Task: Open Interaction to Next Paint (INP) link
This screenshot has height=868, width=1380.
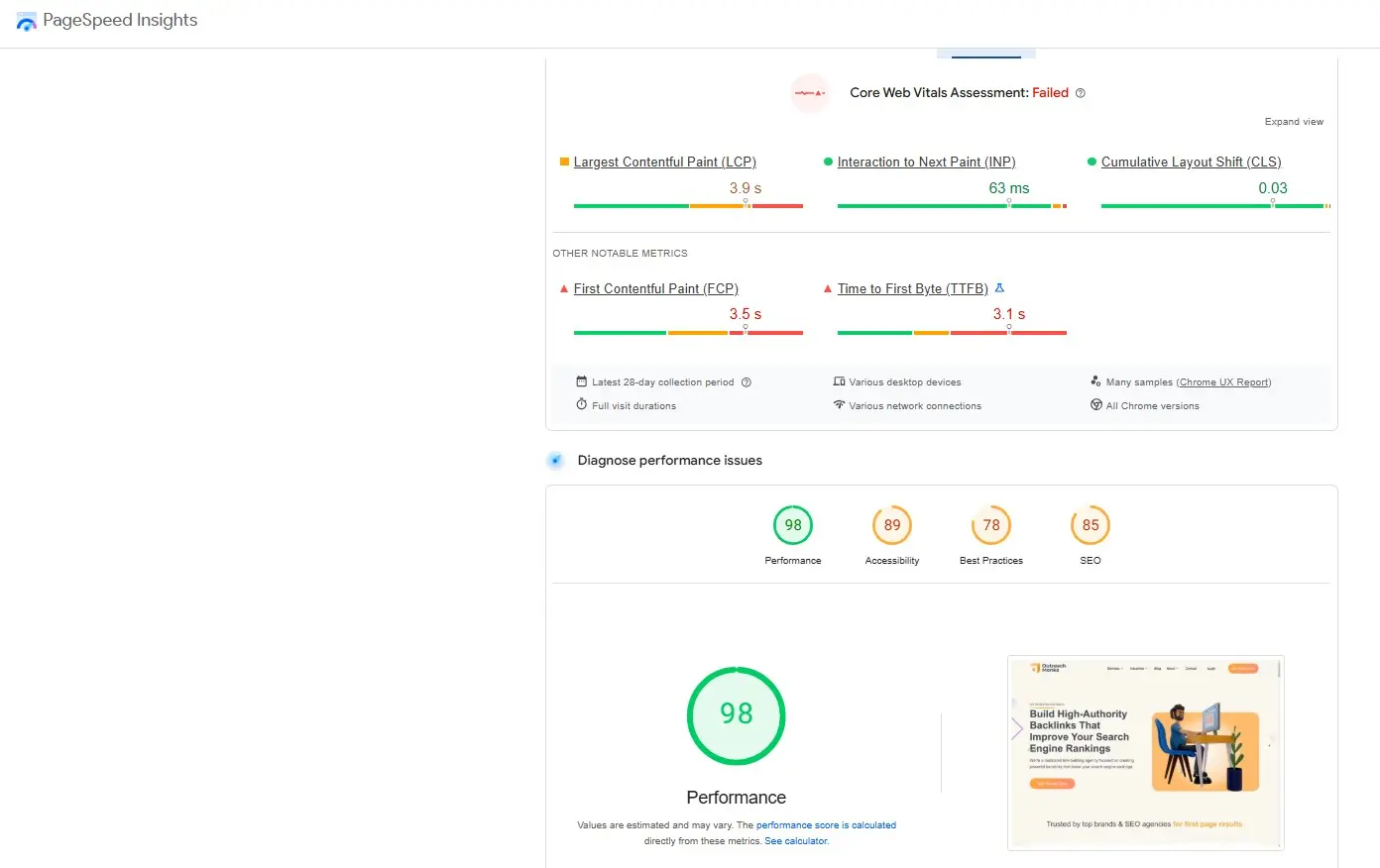Action: click(x=926, y=163)
